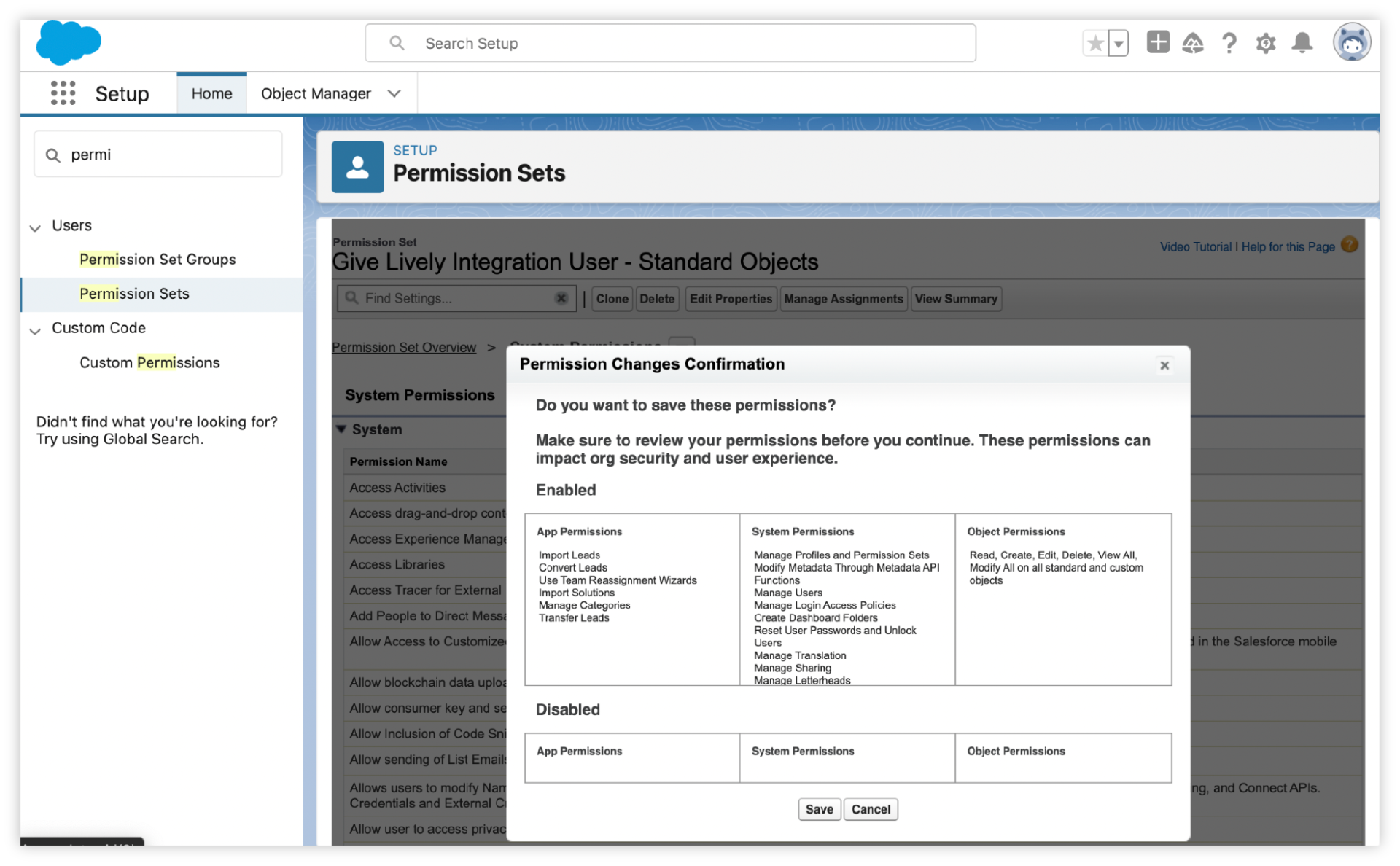
Task: Cancel the permission changes confirmation
Action: [871, 809]
